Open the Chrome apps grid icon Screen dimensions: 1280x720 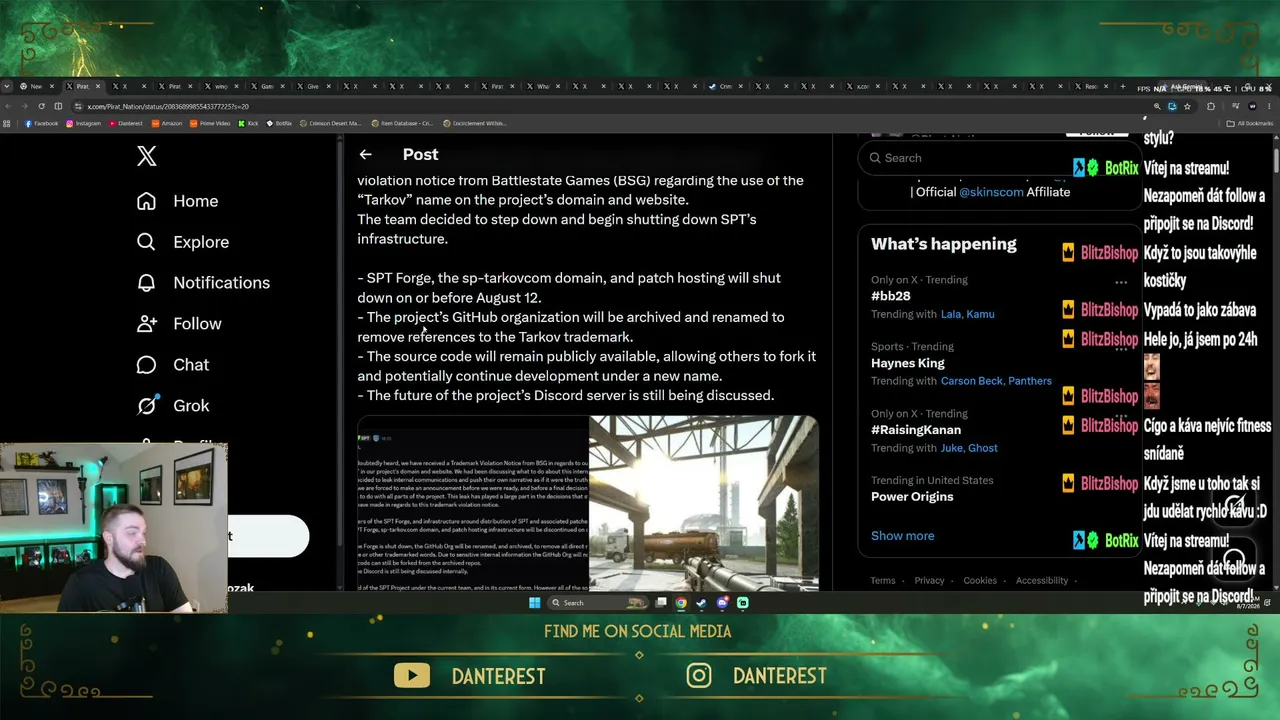point(7,124)
